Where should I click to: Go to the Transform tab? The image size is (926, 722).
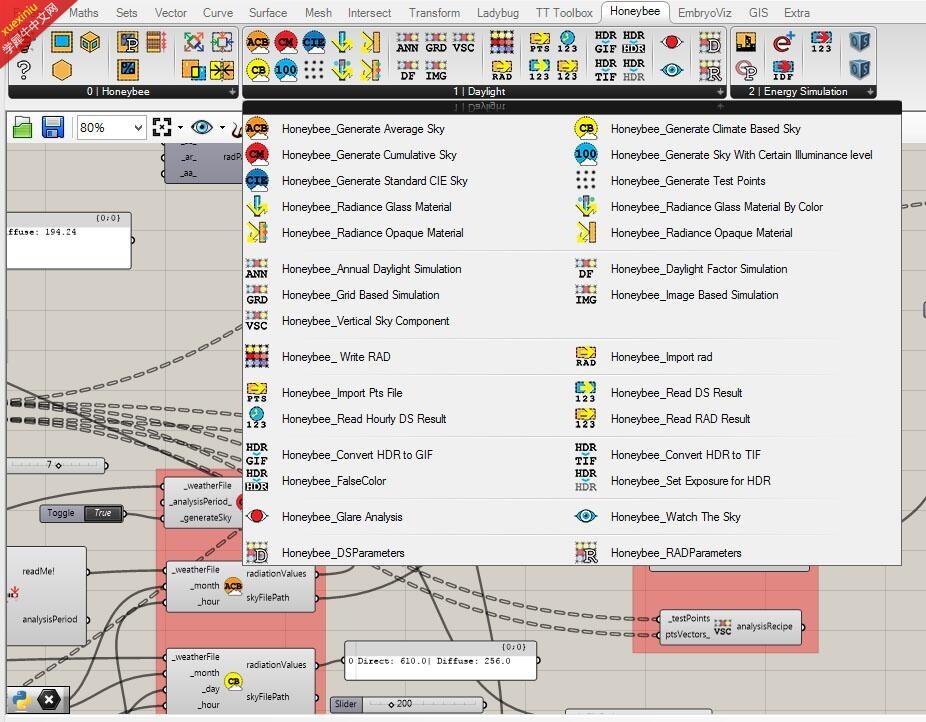(x=434, y=12)
